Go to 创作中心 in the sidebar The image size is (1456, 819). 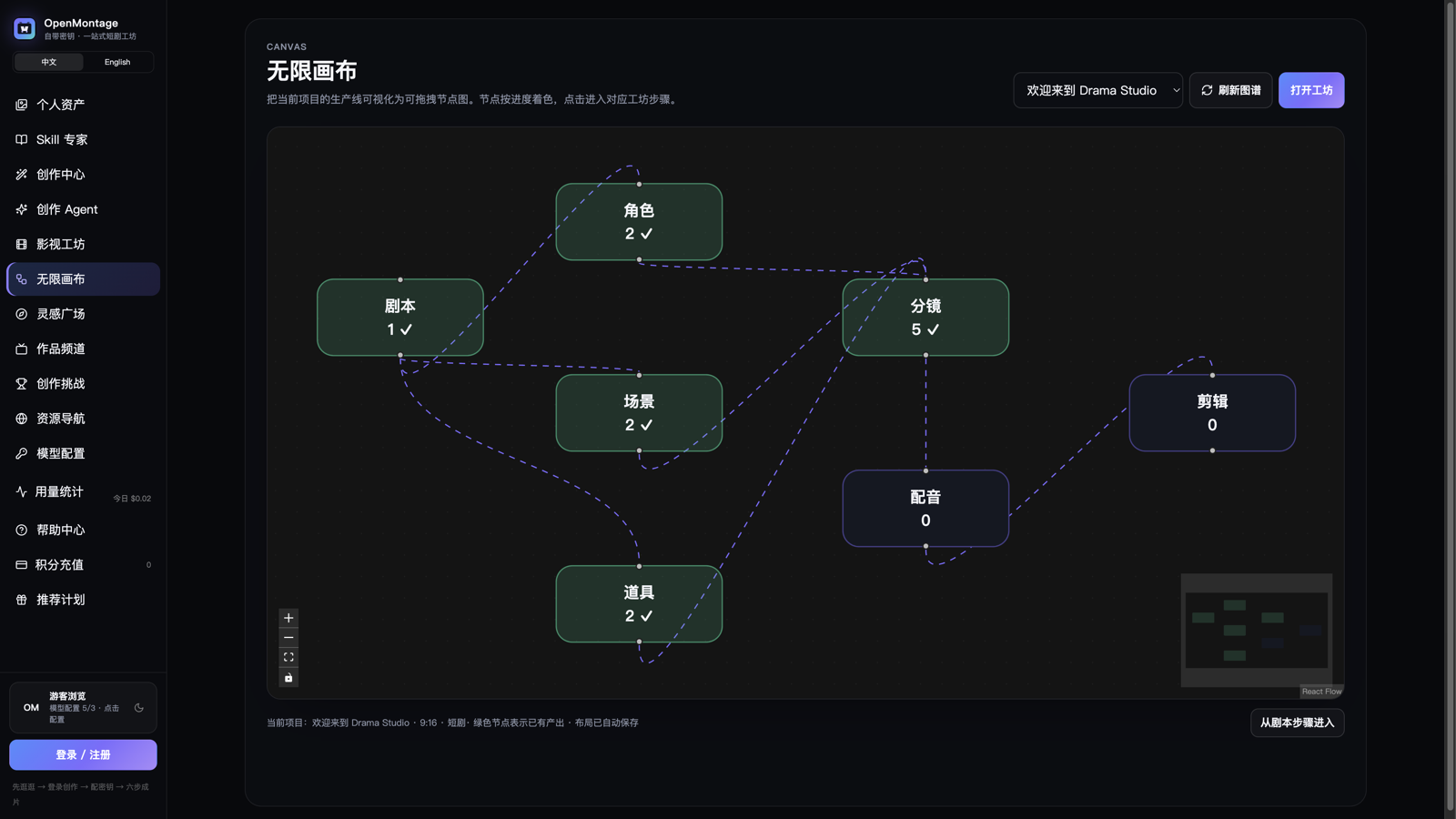point(83,175)
